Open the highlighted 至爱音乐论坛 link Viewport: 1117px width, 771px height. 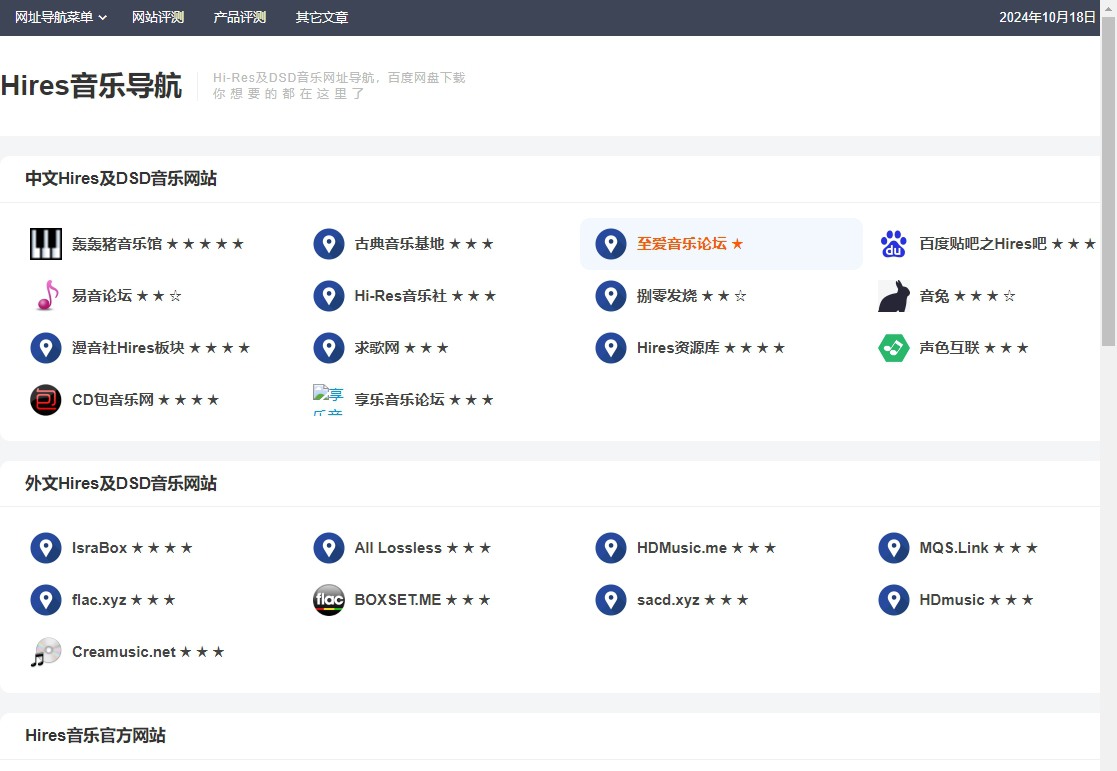click(690, 244)
